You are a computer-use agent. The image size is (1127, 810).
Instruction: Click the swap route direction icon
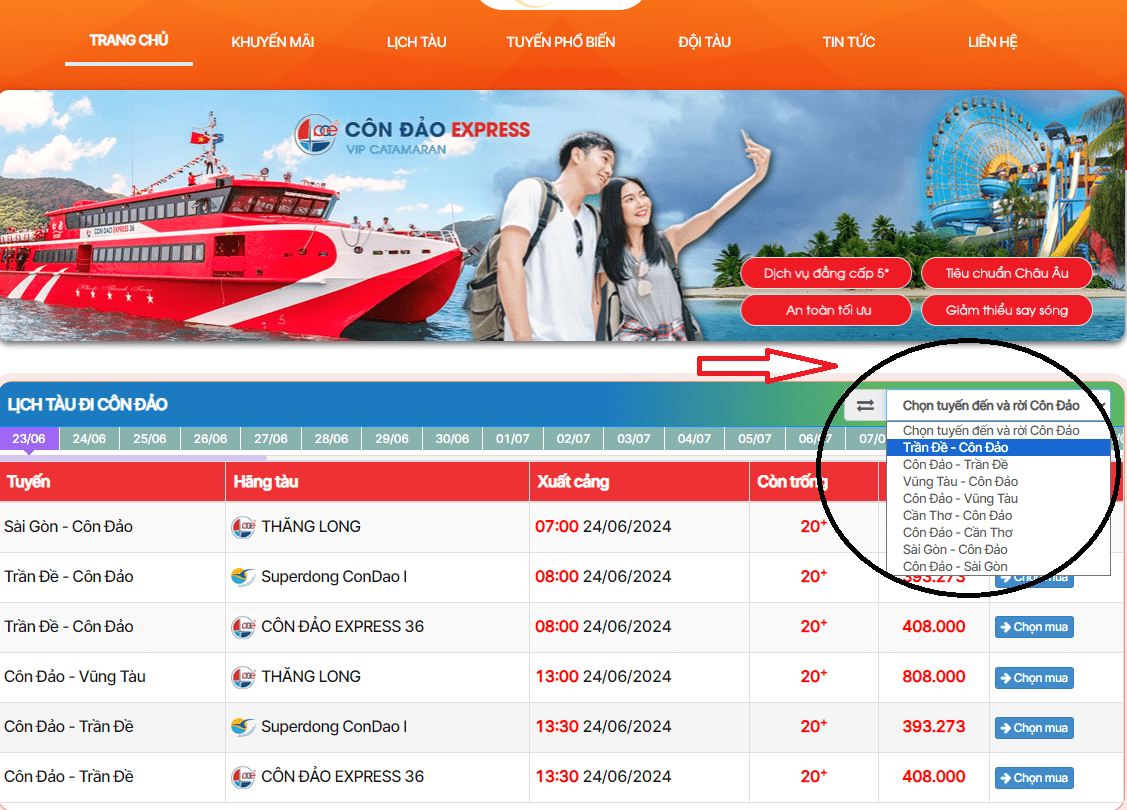865,405
